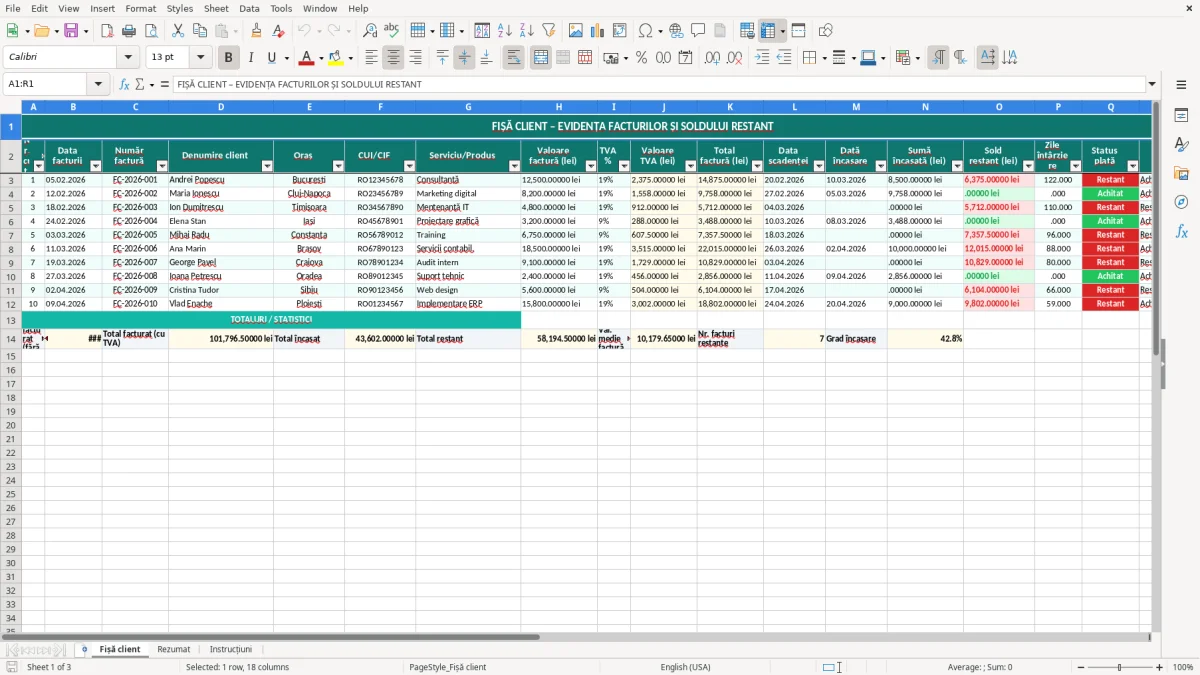The height and width of the screenshot is (675, 1200).
Task: Select row 14 header
Action: (11, 339)
